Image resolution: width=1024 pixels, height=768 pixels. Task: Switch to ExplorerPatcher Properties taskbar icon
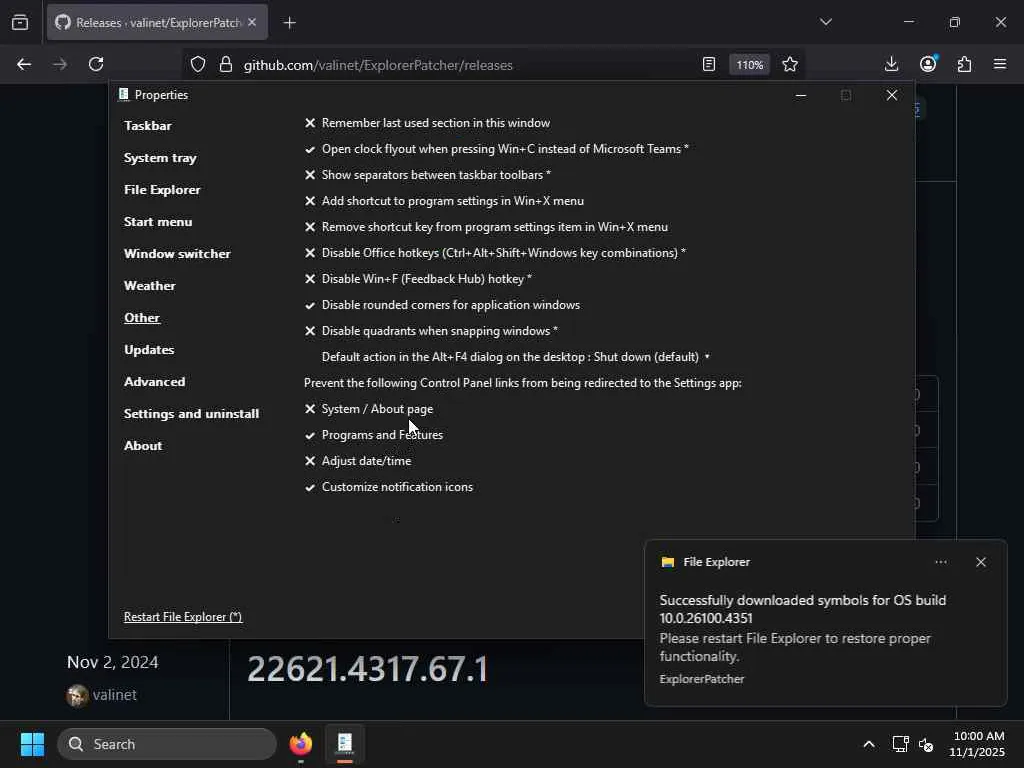[345, 744]
